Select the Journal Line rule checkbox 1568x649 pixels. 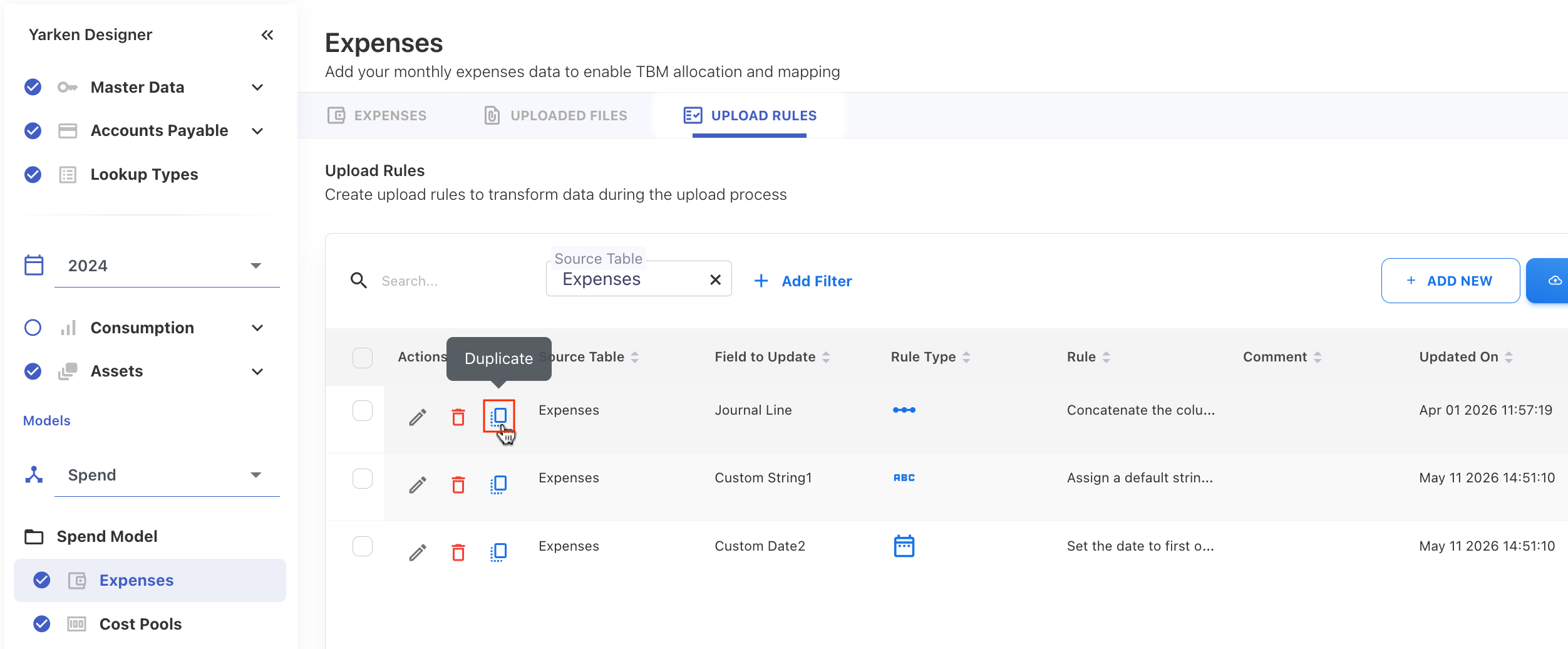click(x=363, y=411)
